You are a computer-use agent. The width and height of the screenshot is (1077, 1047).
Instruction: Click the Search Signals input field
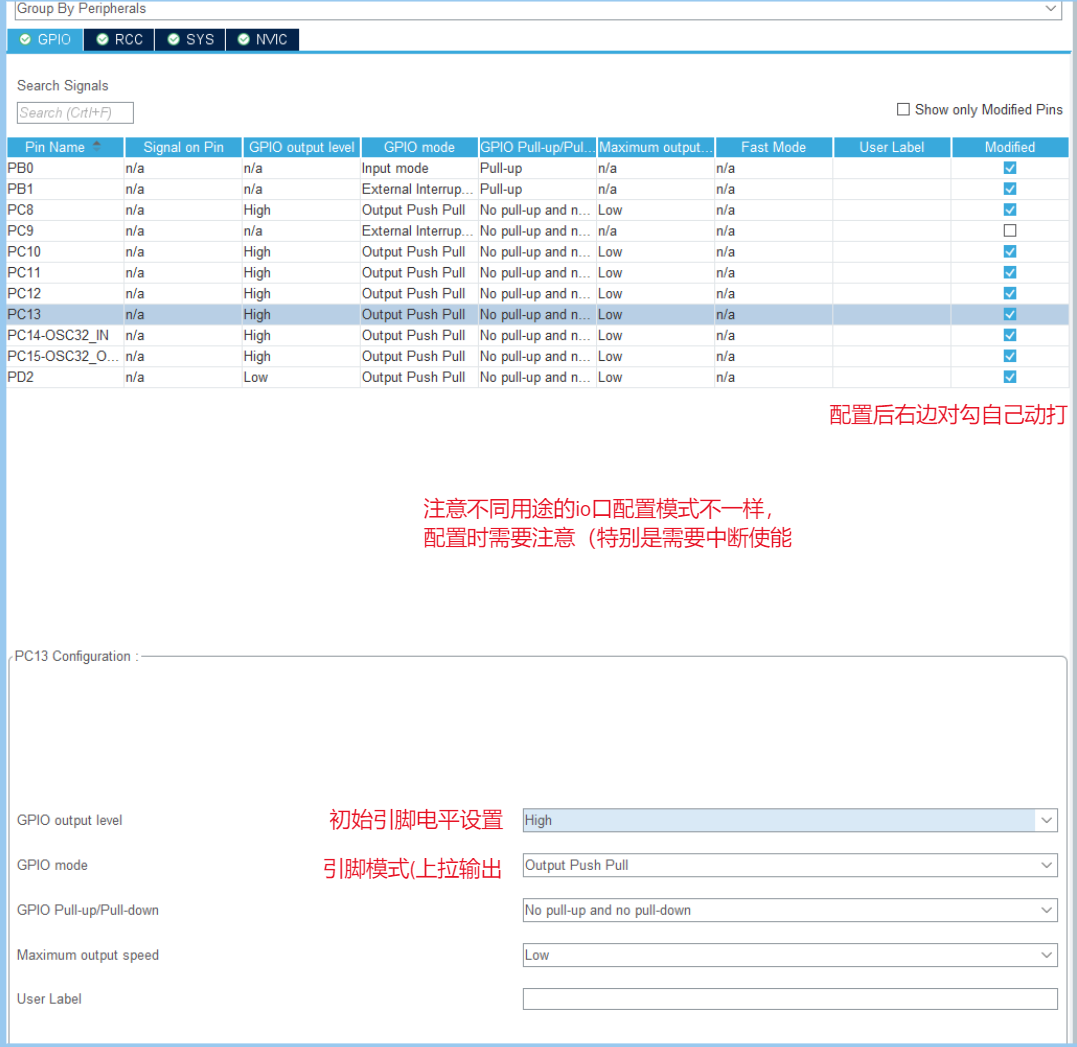(x=75, y=113)
